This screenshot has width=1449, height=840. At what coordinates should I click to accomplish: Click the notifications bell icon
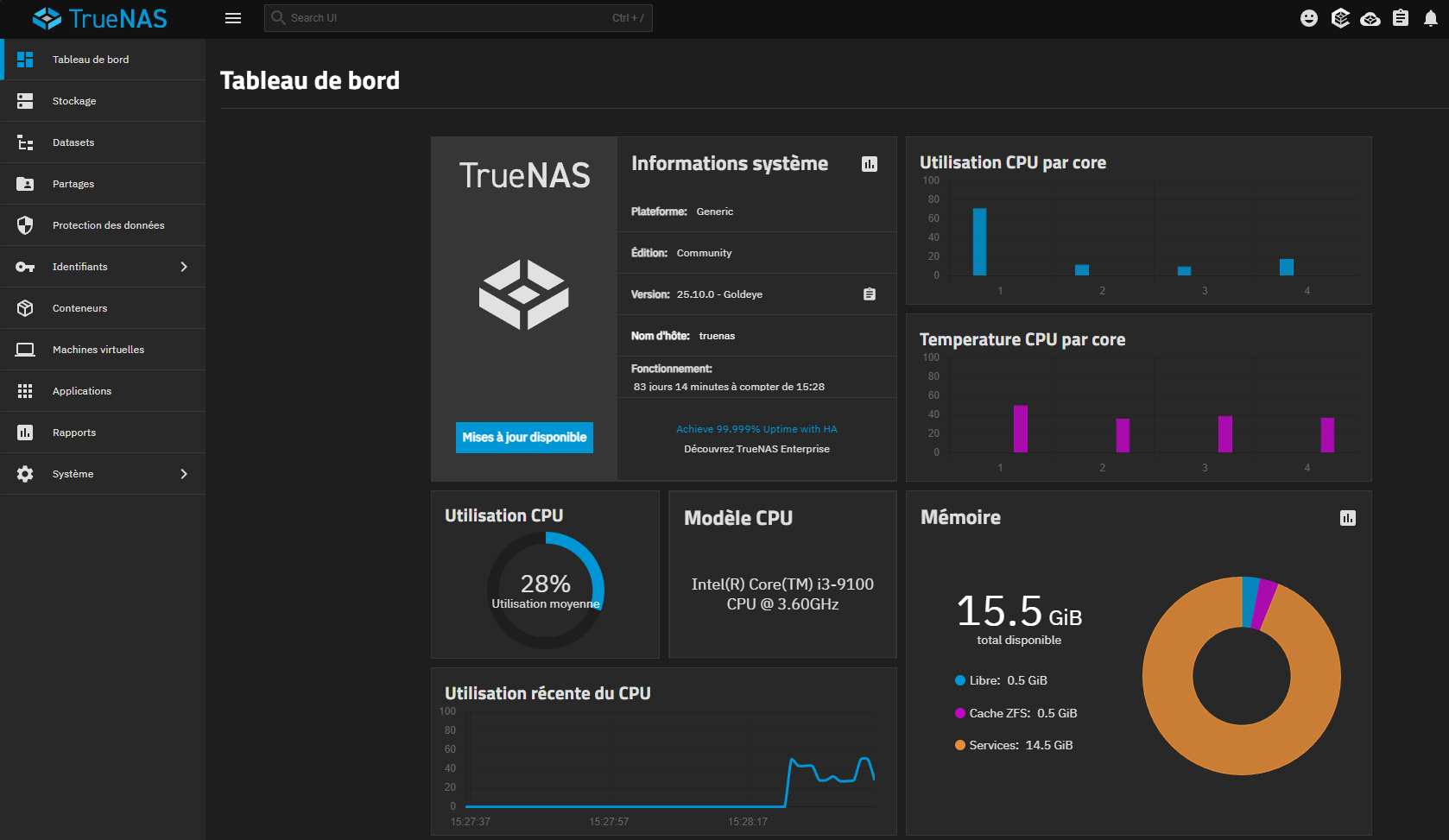point(1431,17)
